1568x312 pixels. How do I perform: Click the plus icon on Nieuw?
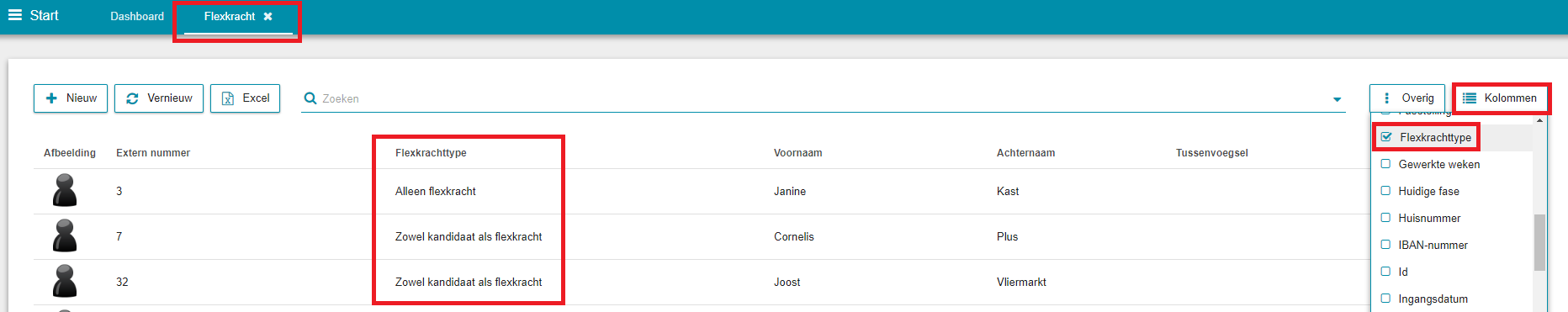click(x=51, y=98)
